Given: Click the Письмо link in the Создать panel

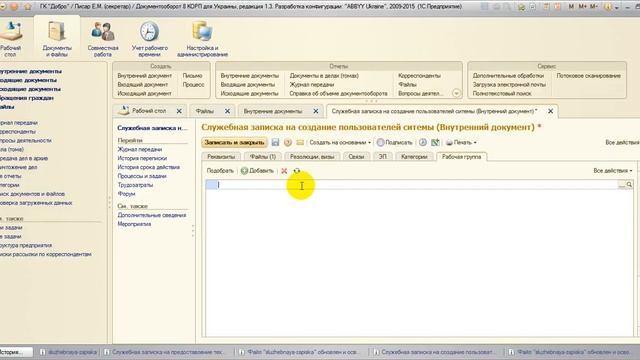Looking at the screenshot, I should coord(192,76).
